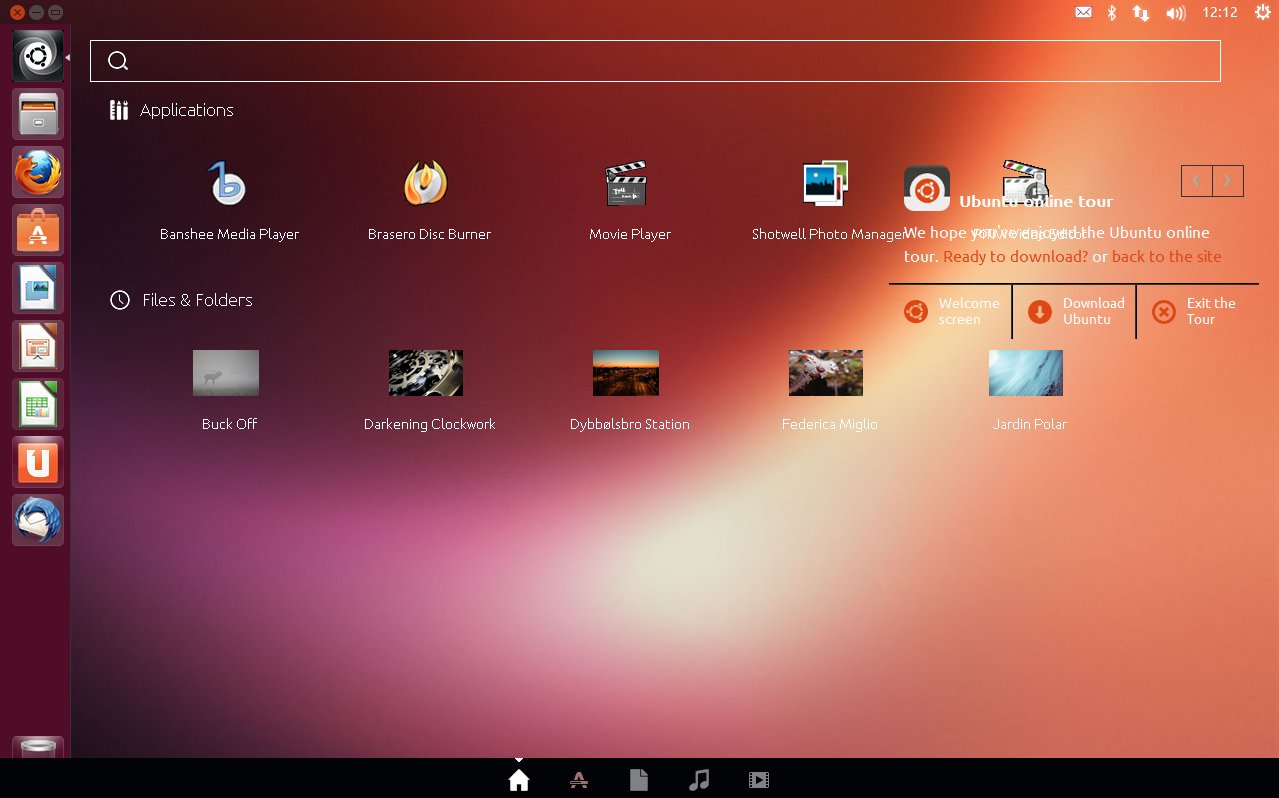Open the sound volume indicator menu
1279x798 pixels.
[1176, 13]
